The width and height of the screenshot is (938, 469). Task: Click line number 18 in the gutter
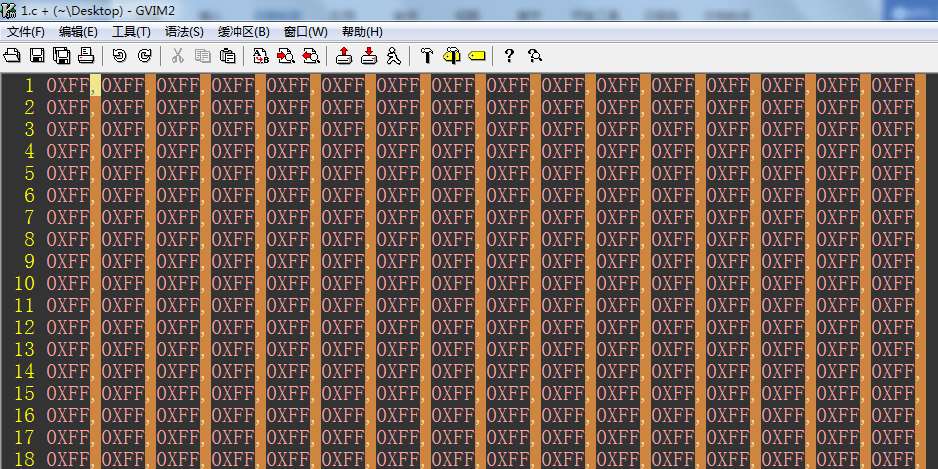click(24, 459)
